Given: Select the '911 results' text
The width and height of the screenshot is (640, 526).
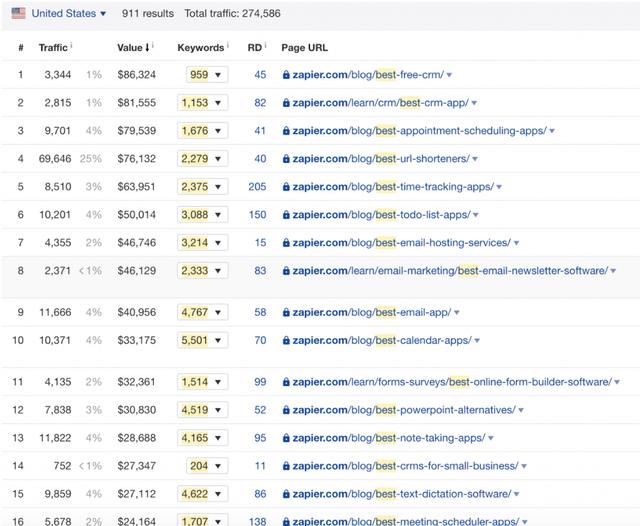Looking at the screenshot, I should (148, 13).
